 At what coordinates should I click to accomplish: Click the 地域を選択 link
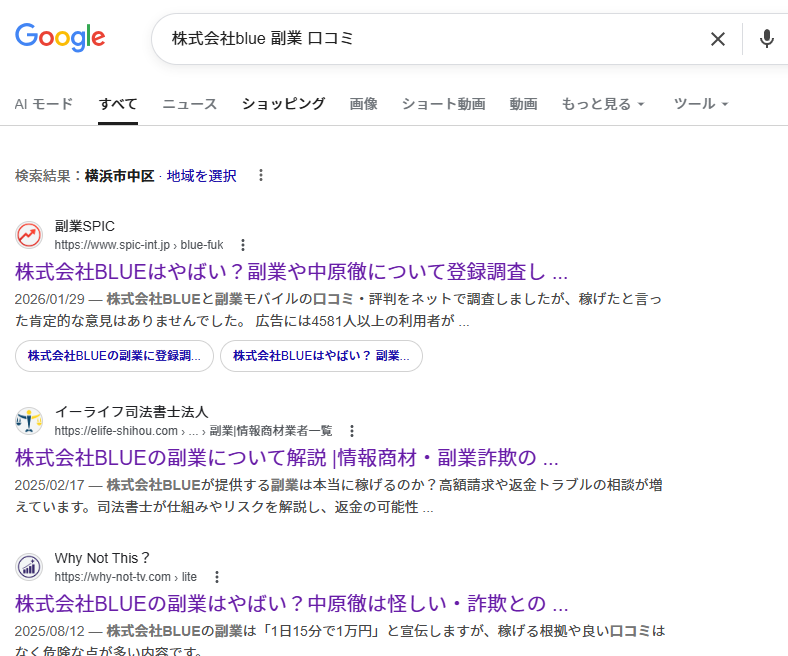pyautogui.click(x=201, y=176)
